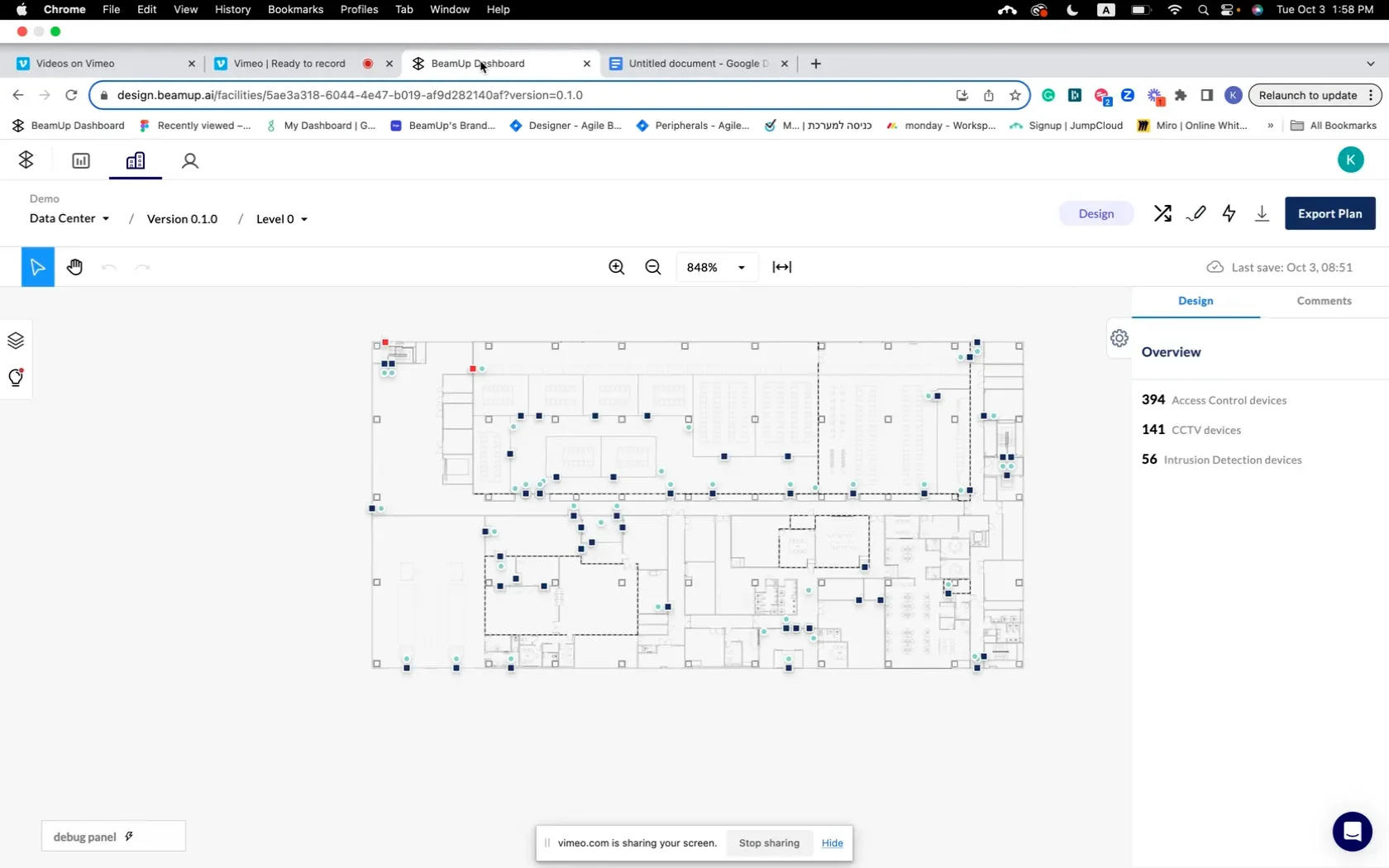The image size is (1389, 868).
Task: Click Stop sharing in the screen-share banner
Action: pos(768,842)
